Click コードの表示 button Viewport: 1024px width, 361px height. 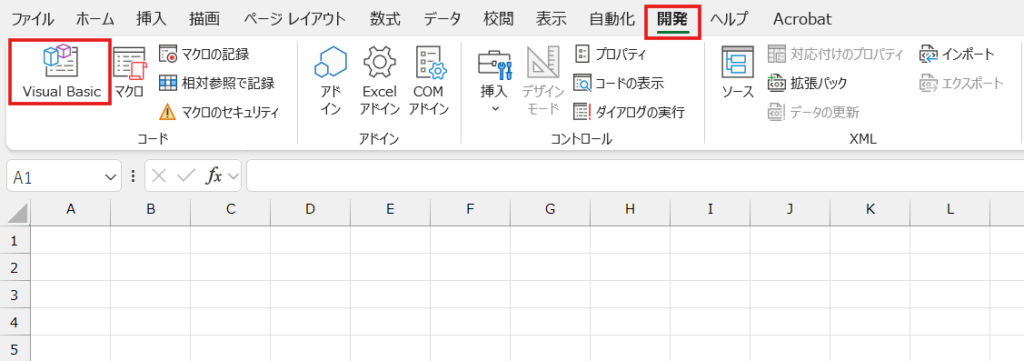pyautogui.click(x=618, y=83)
